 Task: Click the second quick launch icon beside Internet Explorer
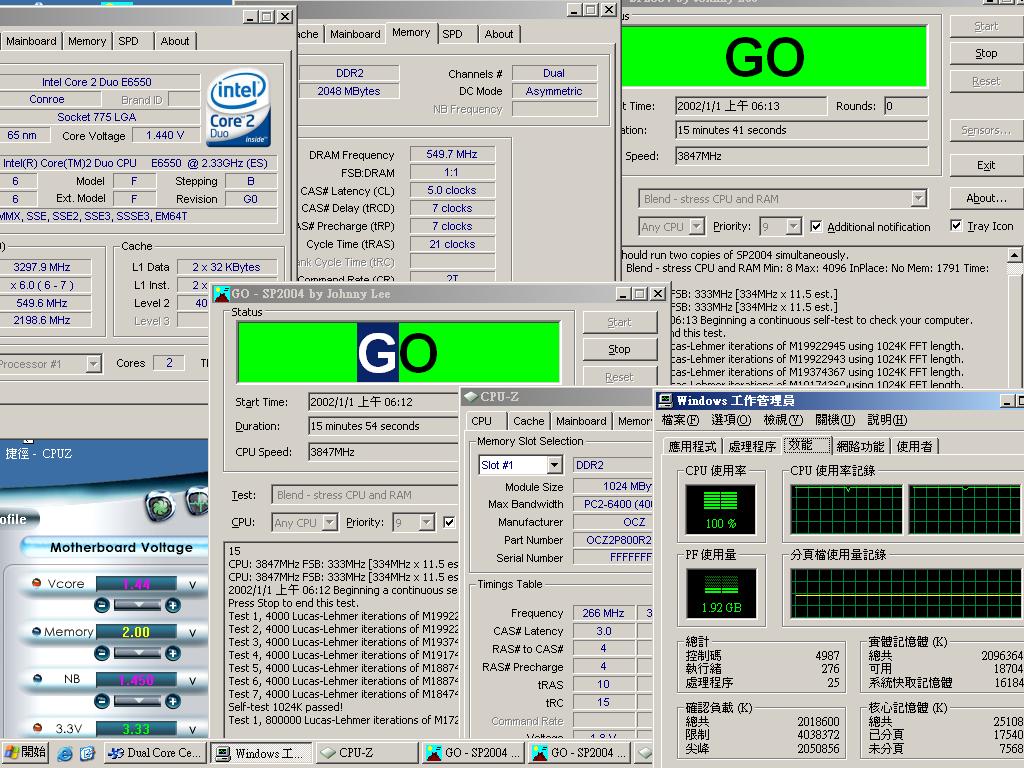click(x=87, y=754)
